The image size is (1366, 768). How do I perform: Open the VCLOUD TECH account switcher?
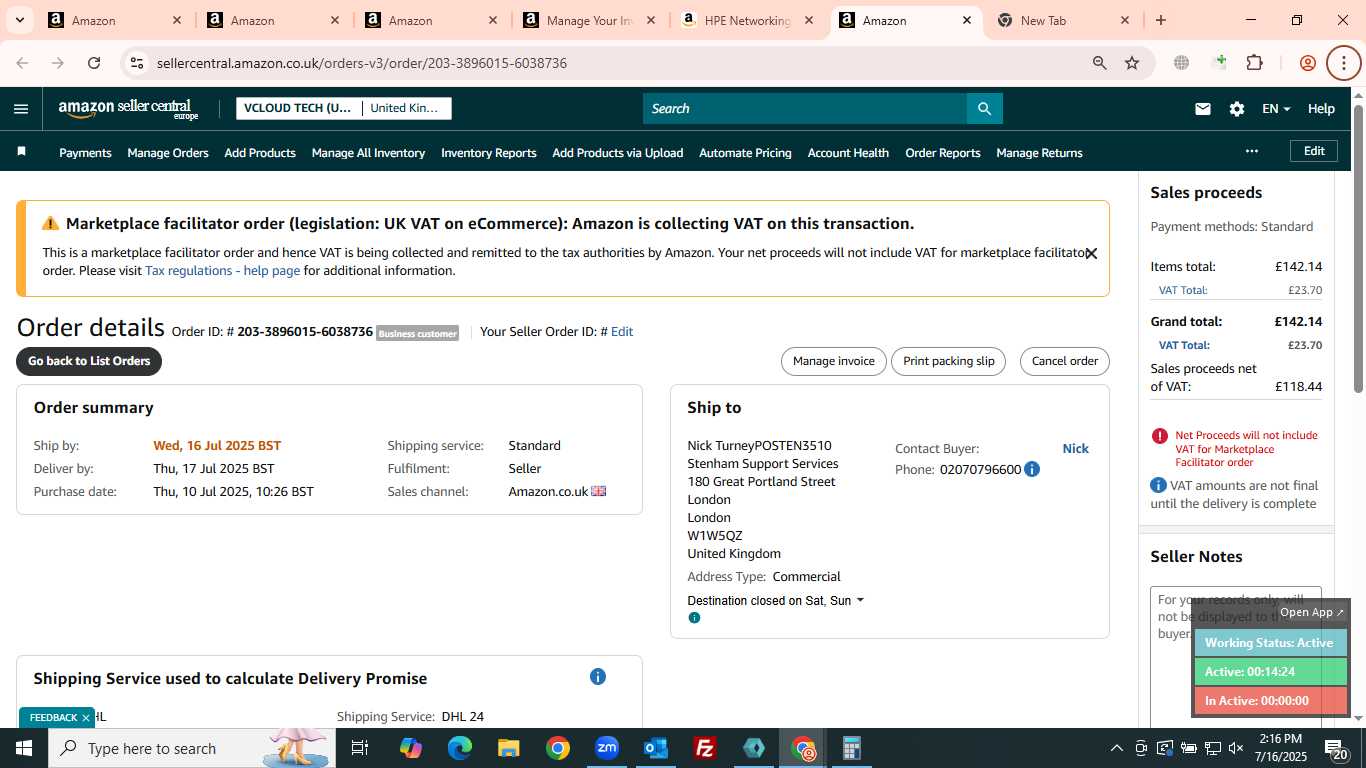(298, 108)
